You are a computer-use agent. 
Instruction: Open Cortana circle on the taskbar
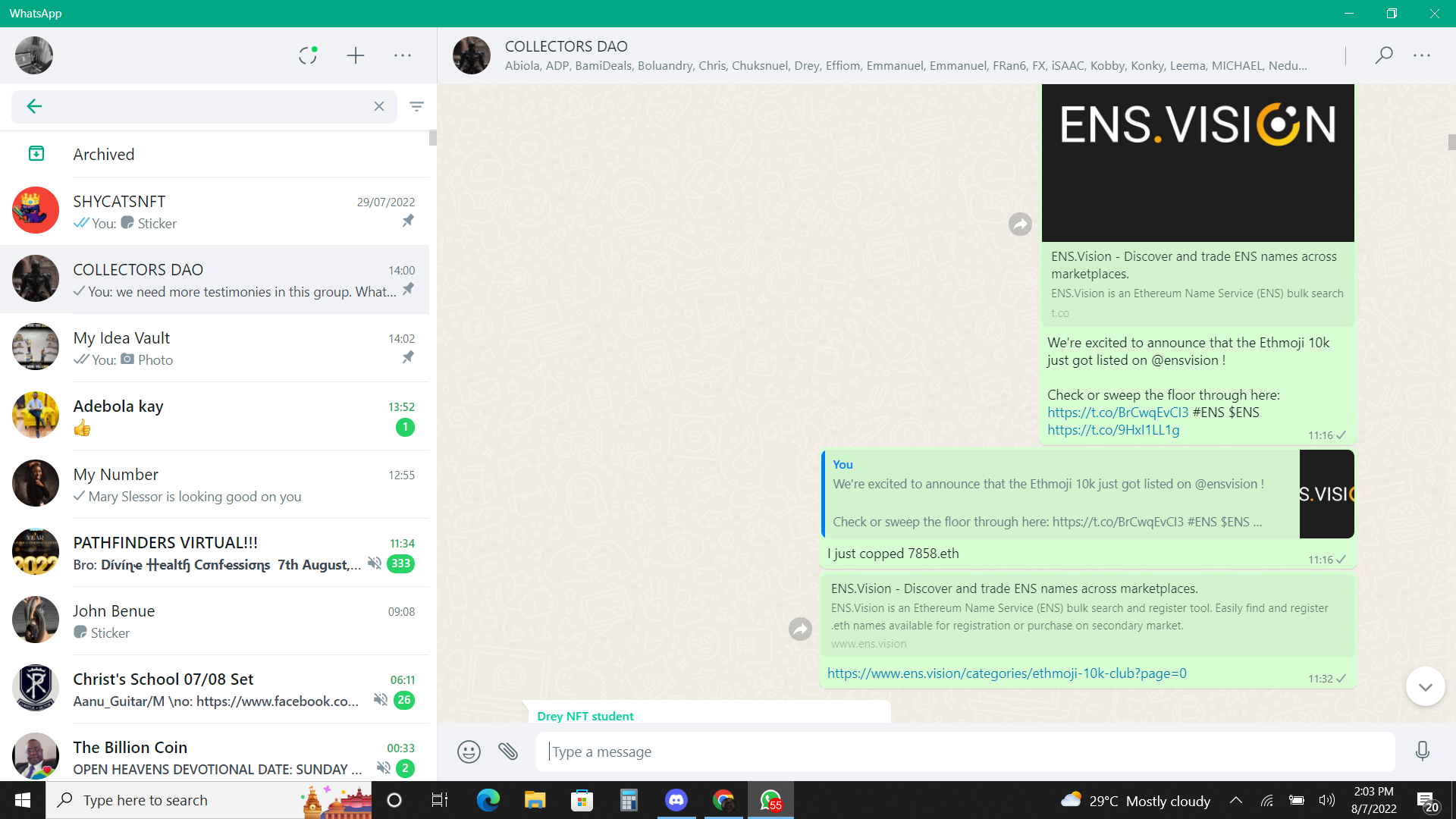coord(394,800)
